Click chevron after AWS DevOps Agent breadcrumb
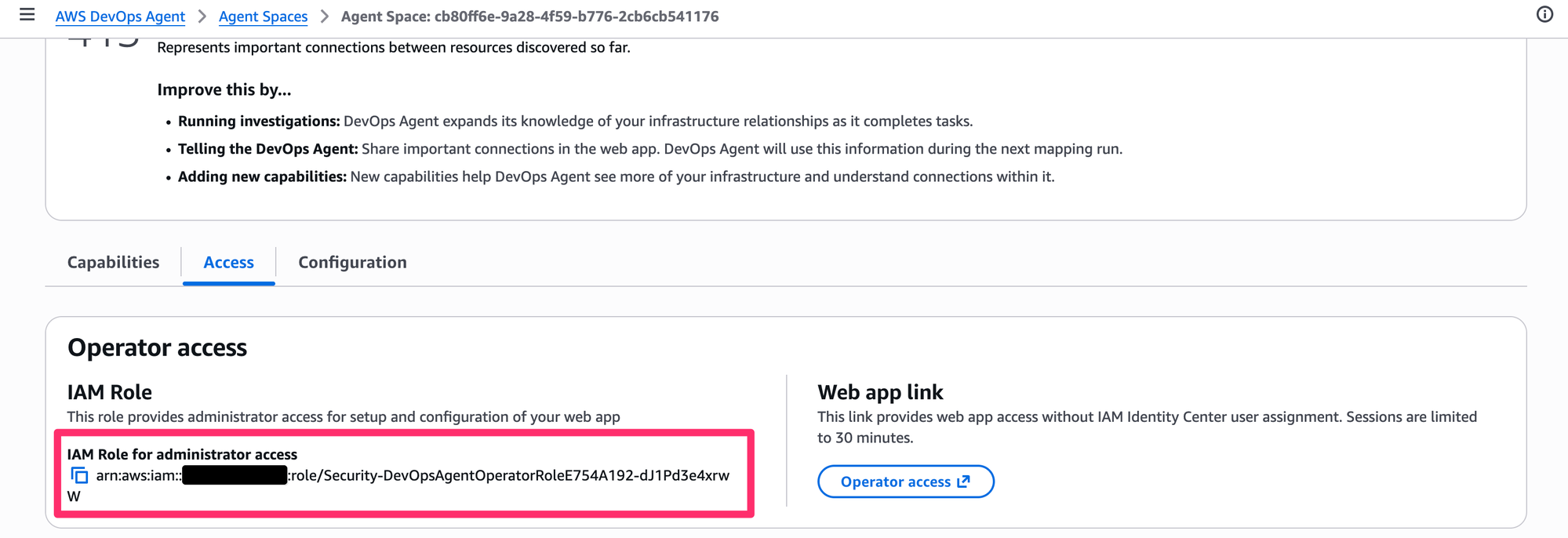 202,16
